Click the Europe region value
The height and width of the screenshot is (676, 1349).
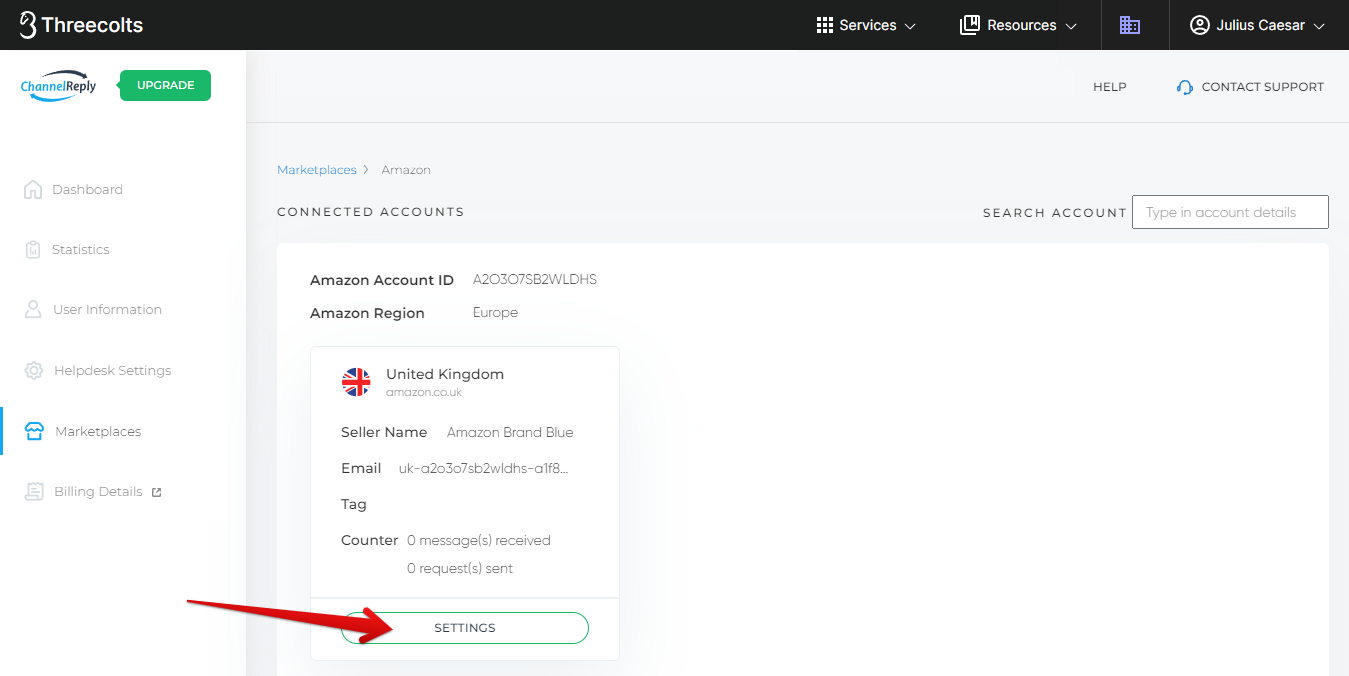pos(495,313)
